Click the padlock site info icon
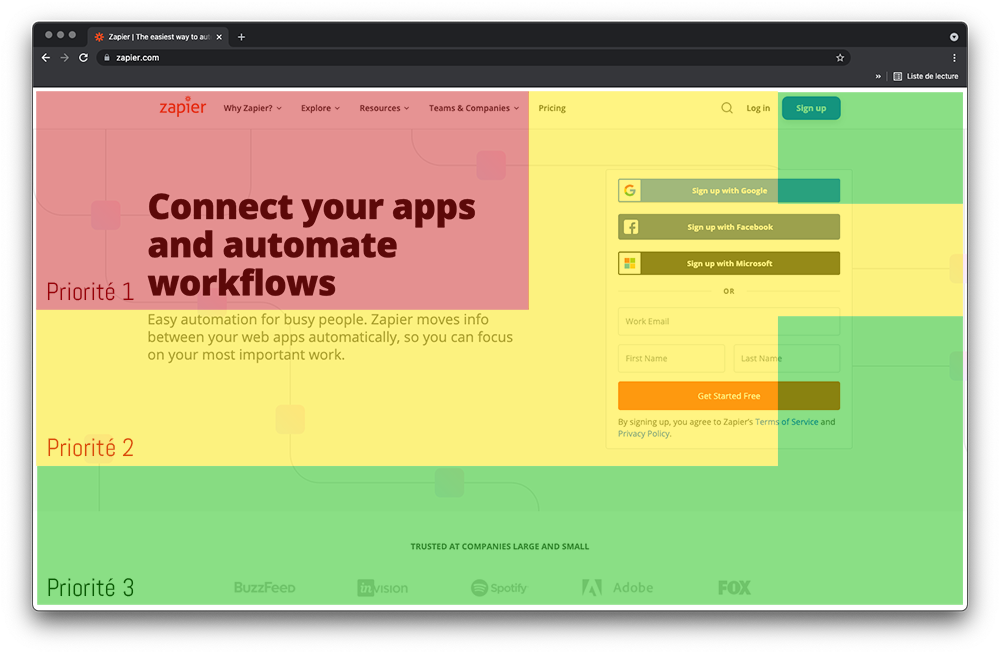The image size is (1000, 654). pyautogui.click(x=107, y=57)
